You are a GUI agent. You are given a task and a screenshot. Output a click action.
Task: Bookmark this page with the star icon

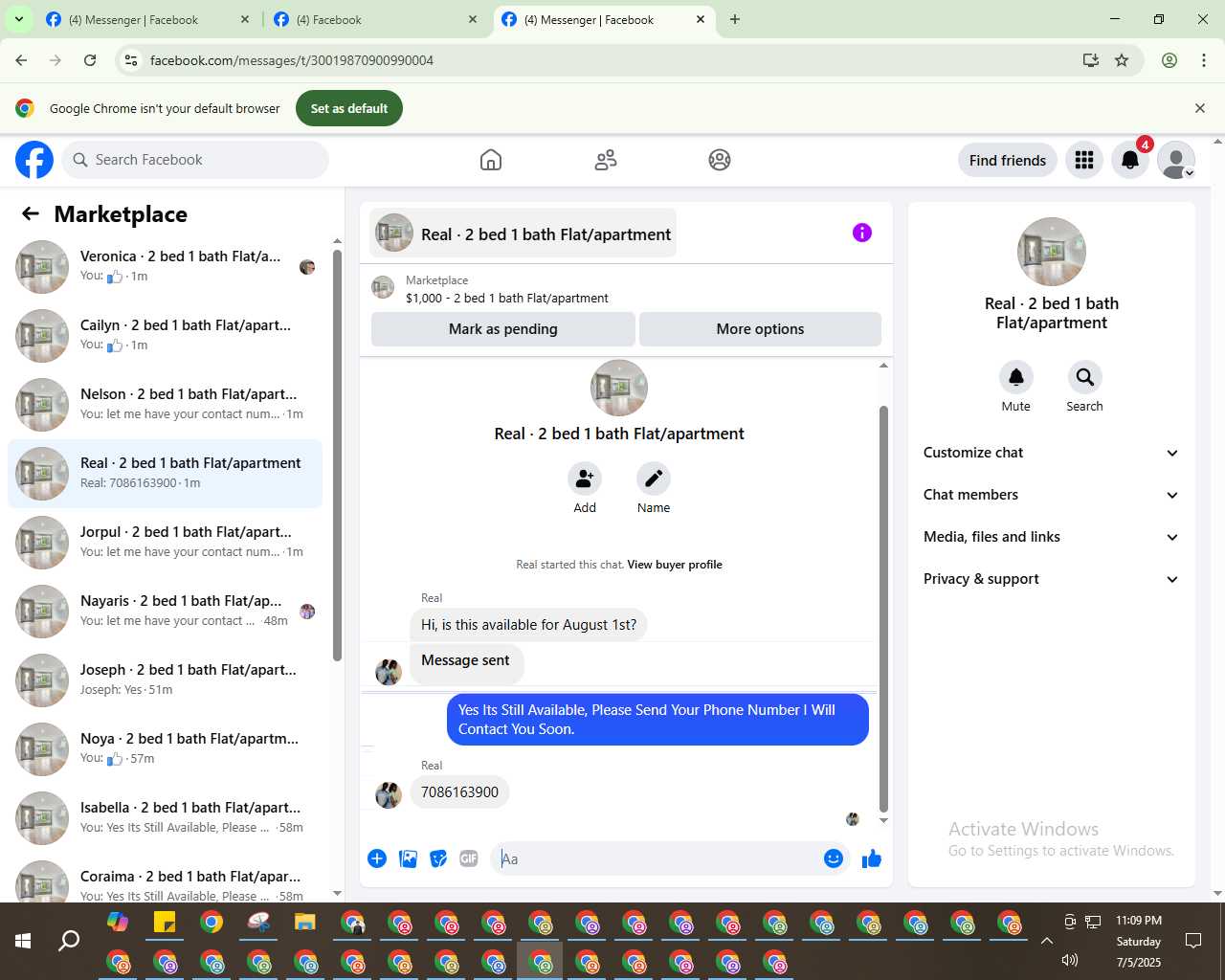click(x=1122, y=60)
